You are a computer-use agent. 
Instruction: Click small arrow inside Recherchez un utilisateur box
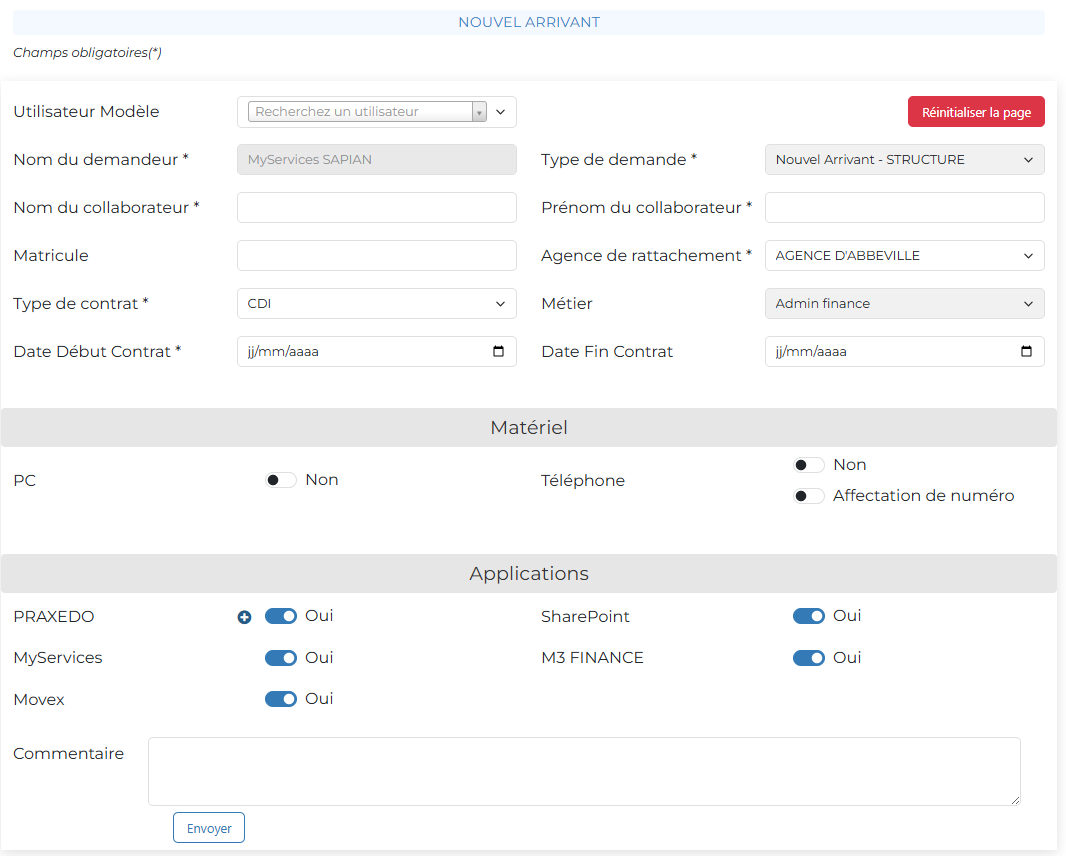(479, 112)
